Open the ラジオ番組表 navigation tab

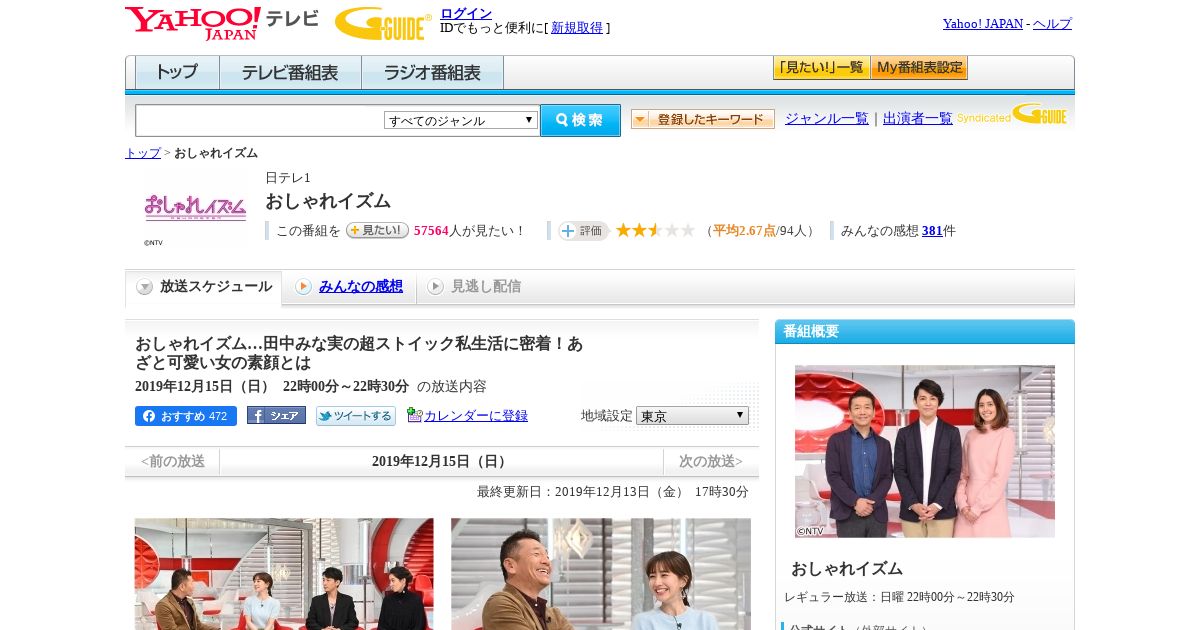pyautogui.click(x=433, y=73)
